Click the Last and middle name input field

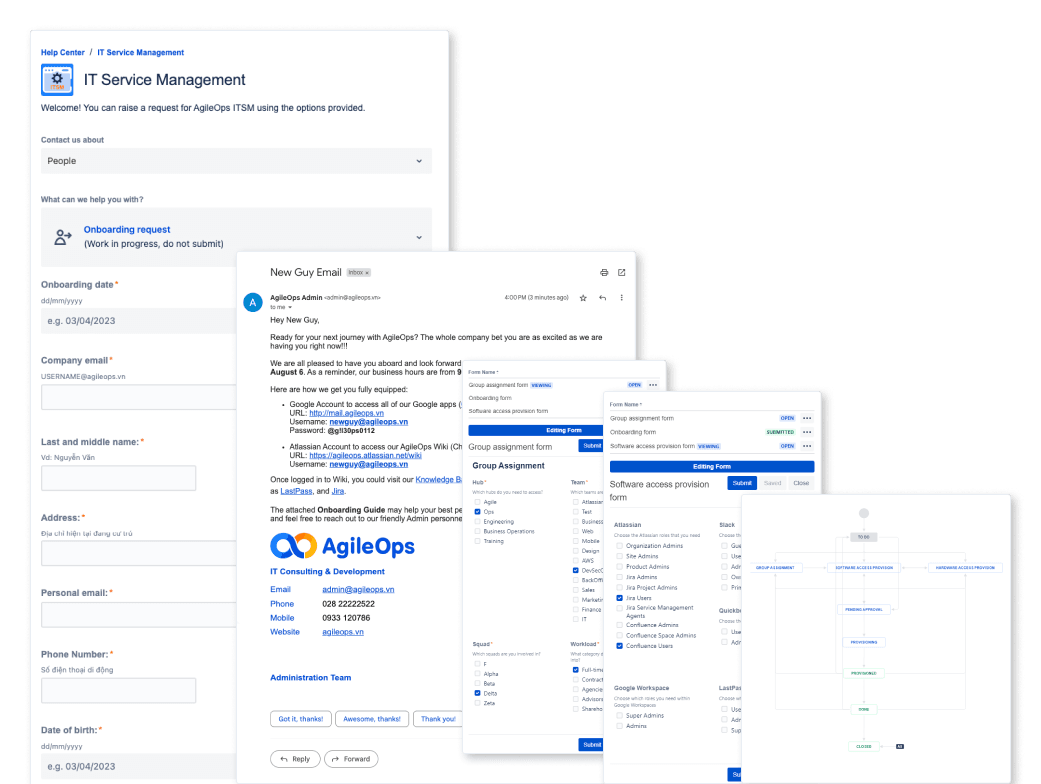click(118, 478)
